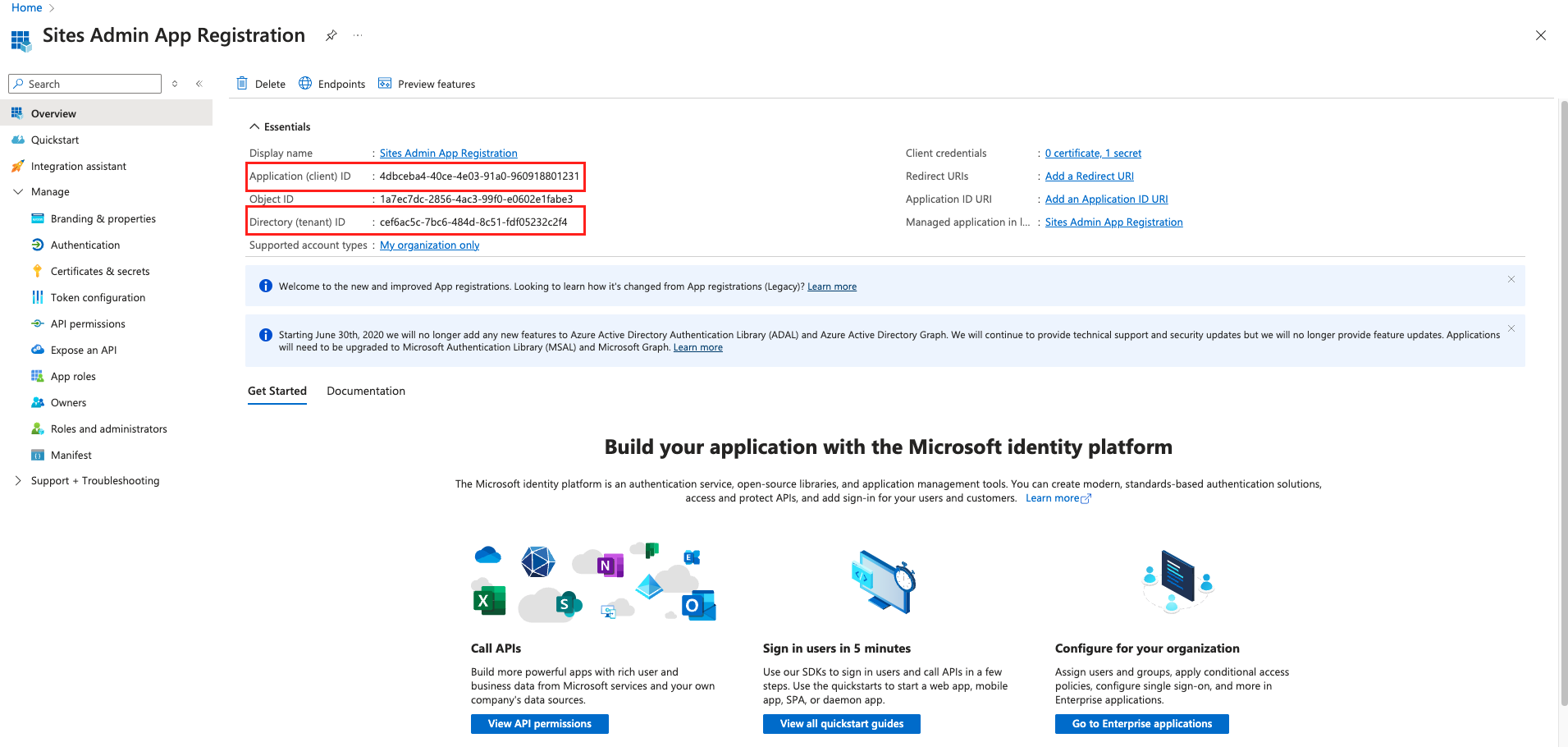Collapse the Manage section
The image size is (1568, 747).
(18, 191)
